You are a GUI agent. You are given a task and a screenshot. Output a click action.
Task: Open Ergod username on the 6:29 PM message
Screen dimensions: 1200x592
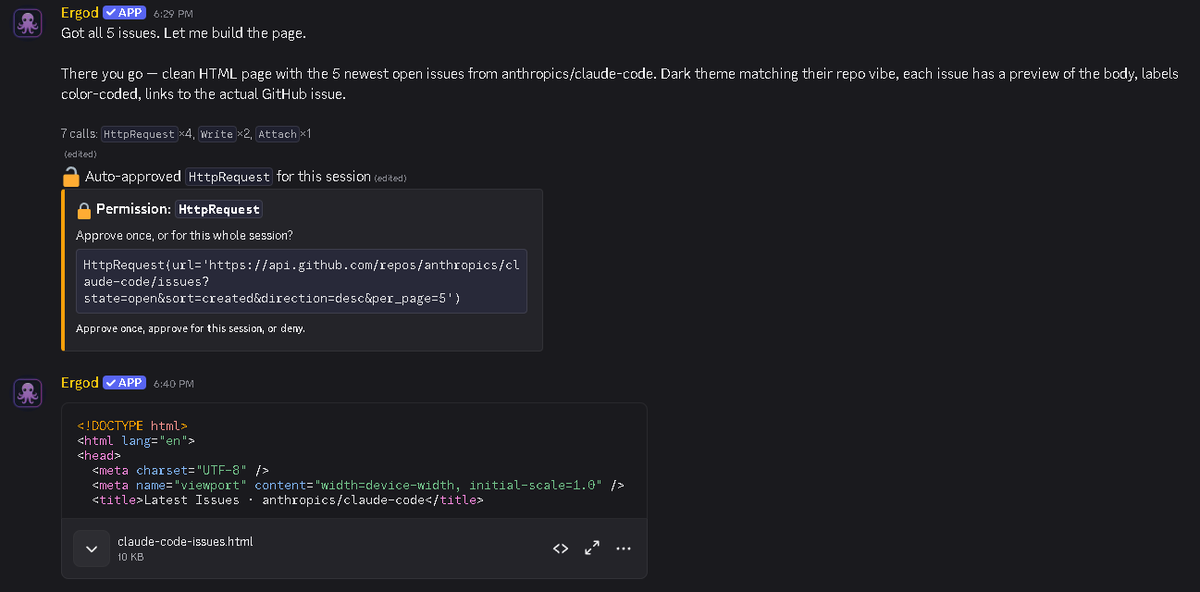click(80, 13)
